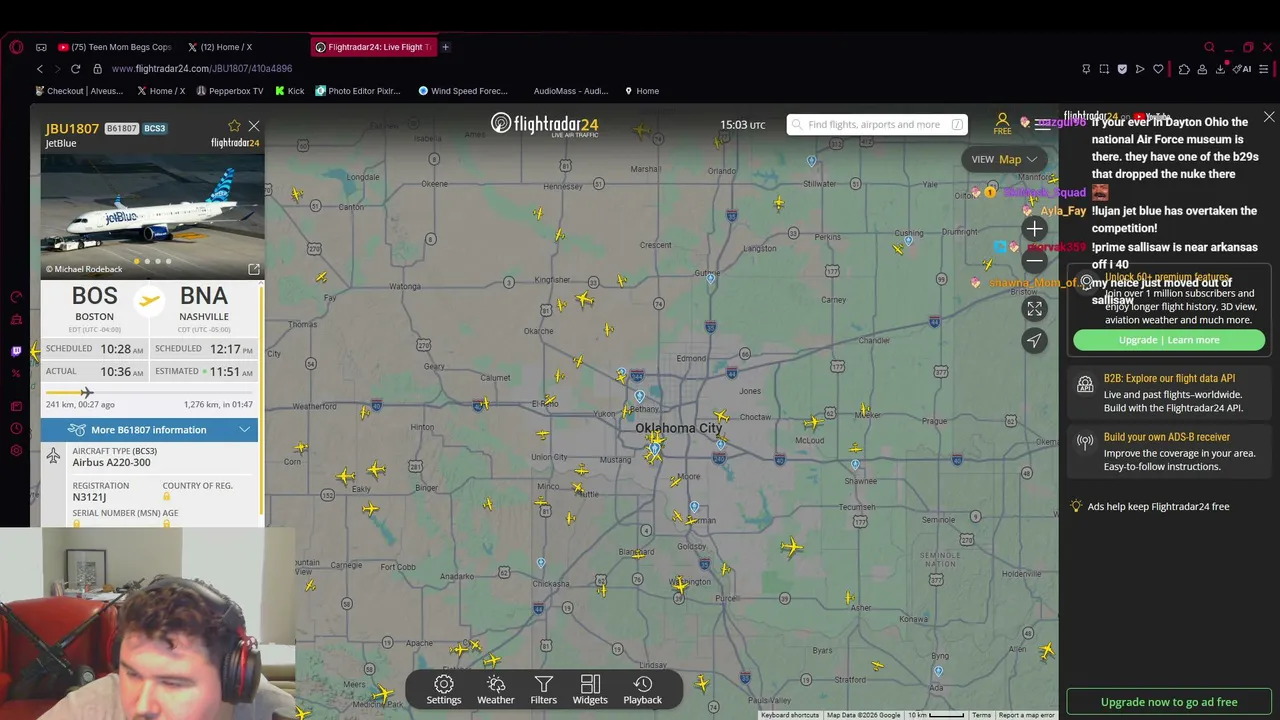
Task: Open Wind Speed Forecast bookmark
Action: coord(463,91)
